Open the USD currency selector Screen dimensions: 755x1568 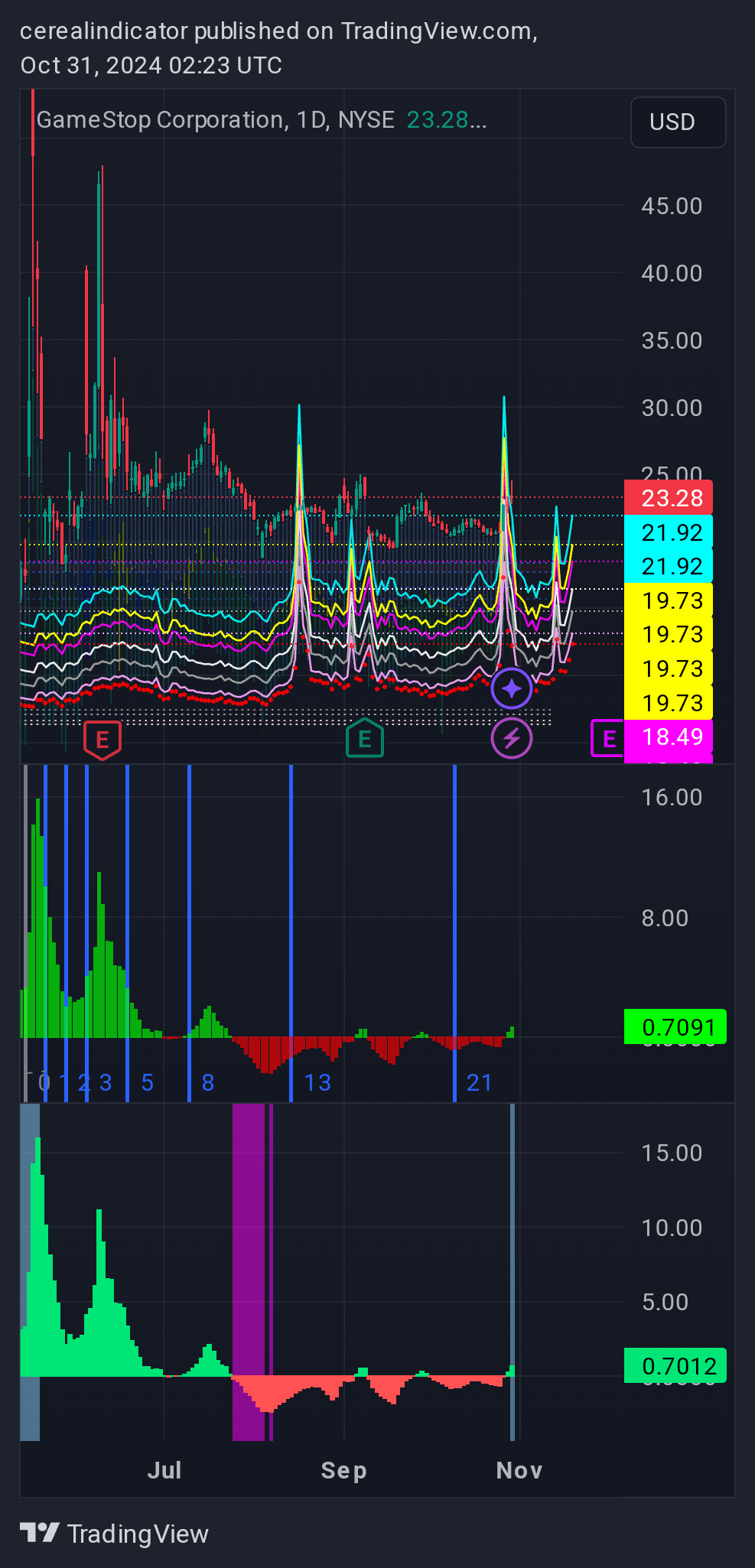coord(678,122)
